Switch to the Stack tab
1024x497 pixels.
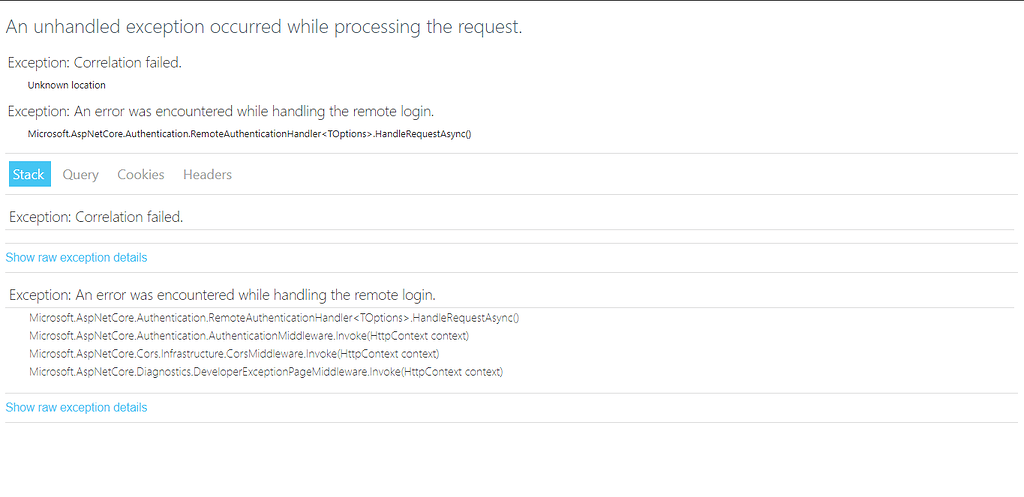29,174
